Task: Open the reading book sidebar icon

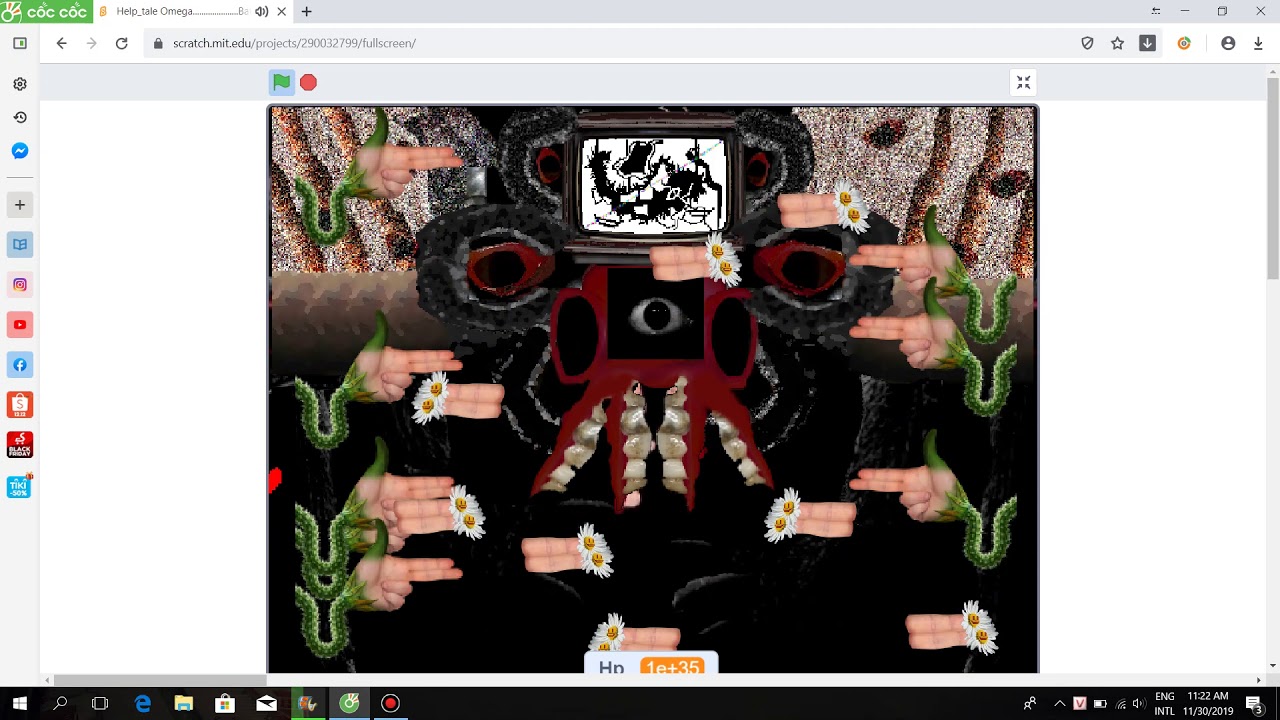Action: [20, 244]
